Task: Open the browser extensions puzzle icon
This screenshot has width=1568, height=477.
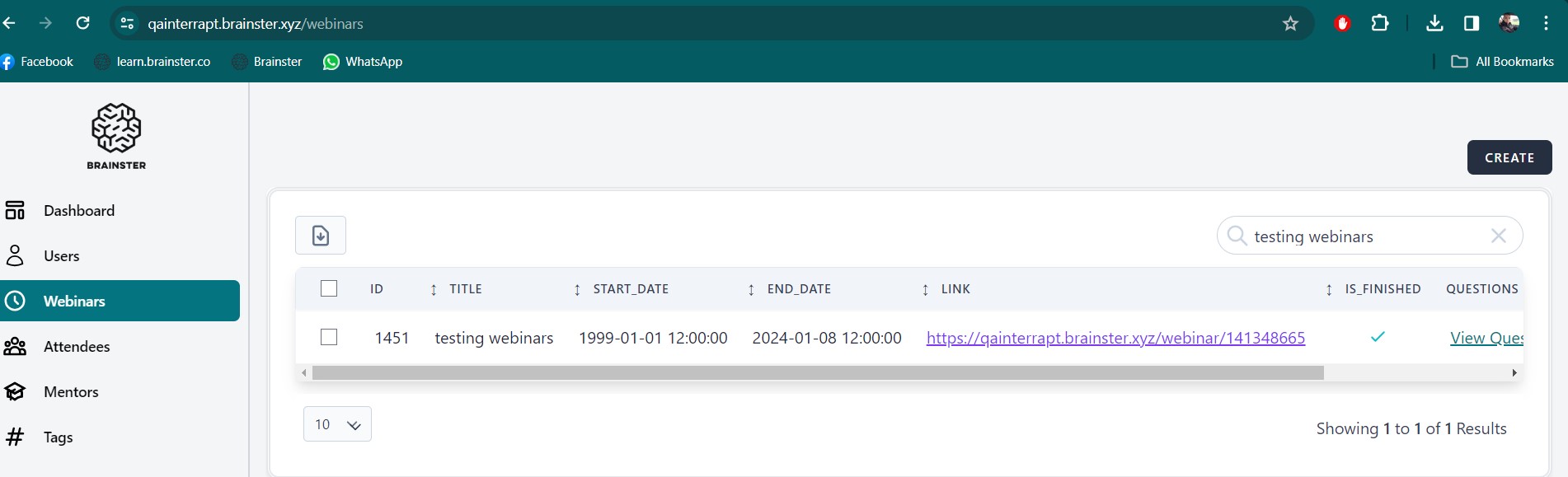Action: [1379, 24]
